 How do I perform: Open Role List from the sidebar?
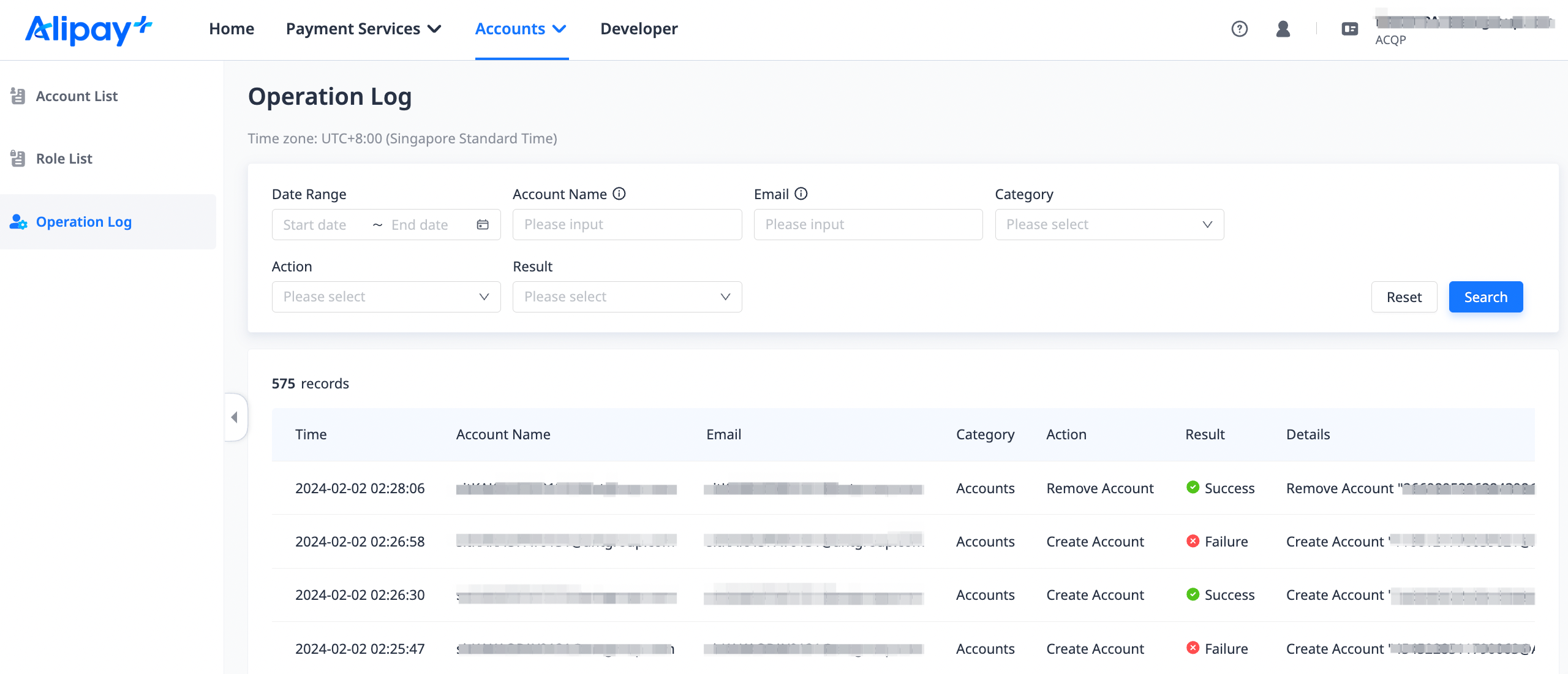pyautogui.click(x=64, y=159)
